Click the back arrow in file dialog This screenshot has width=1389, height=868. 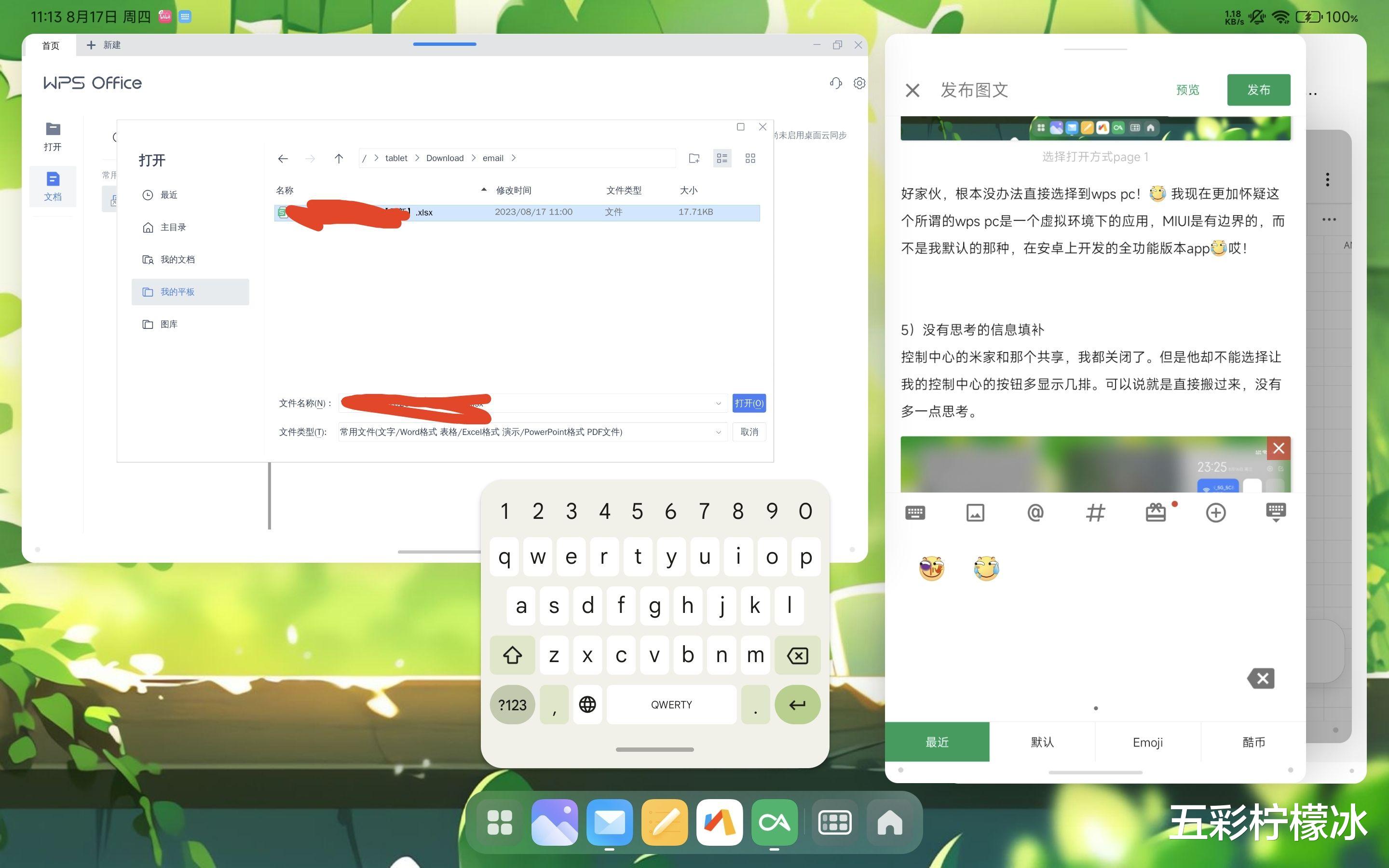coord(283,159)
